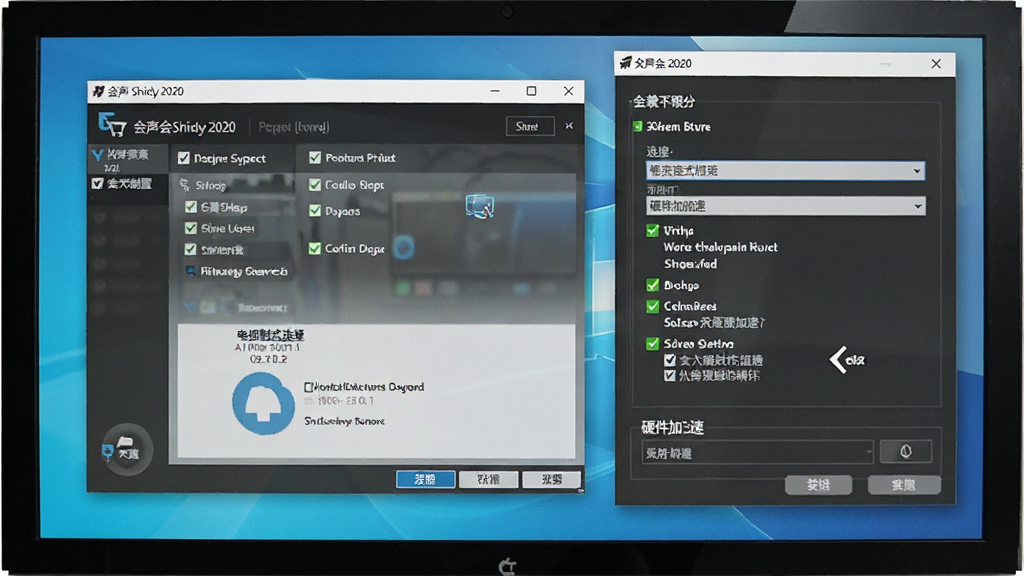The height and width of the screenshot is (576, 1024).
Task: Click the left gray button at right dialog bottom
Action: coord(818,485)
